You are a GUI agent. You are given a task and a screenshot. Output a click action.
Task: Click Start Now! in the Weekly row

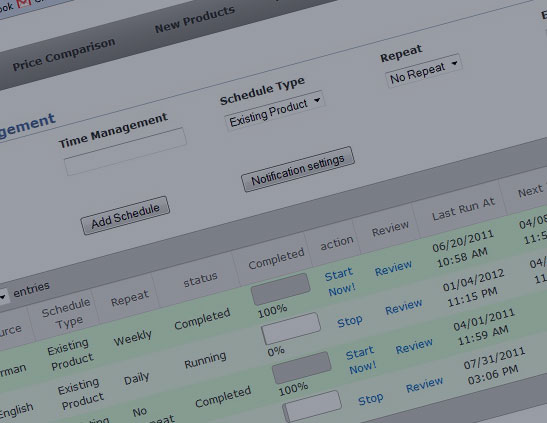340,282
